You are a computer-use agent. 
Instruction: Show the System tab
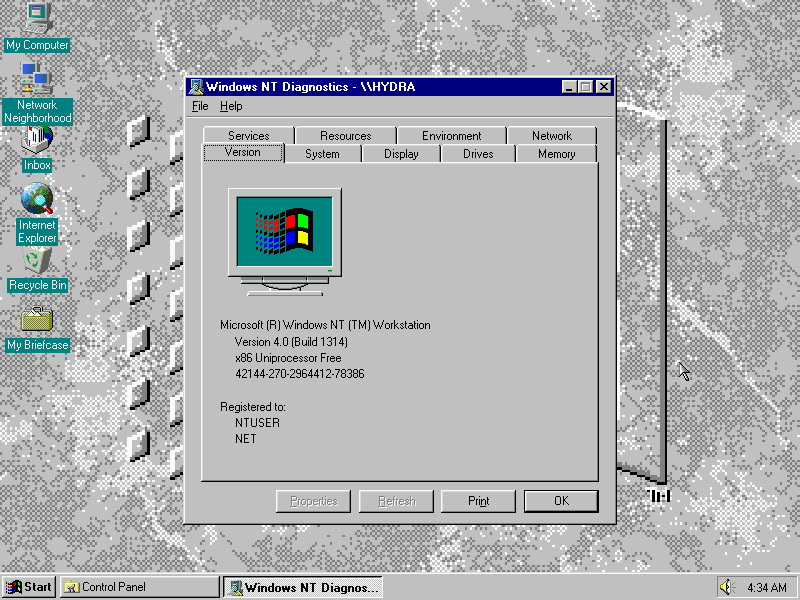322,154
